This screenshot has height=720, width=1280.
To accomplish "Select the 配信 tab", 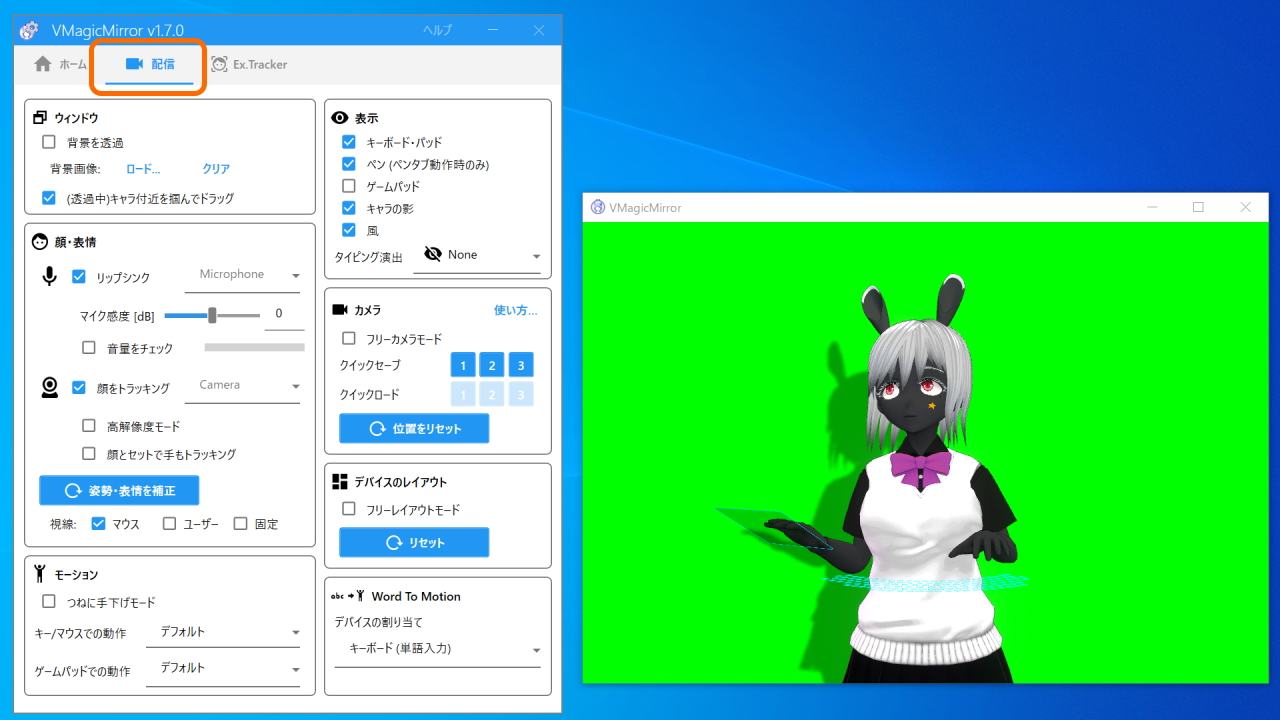I will pyautogui.click(x=150, y=64).
